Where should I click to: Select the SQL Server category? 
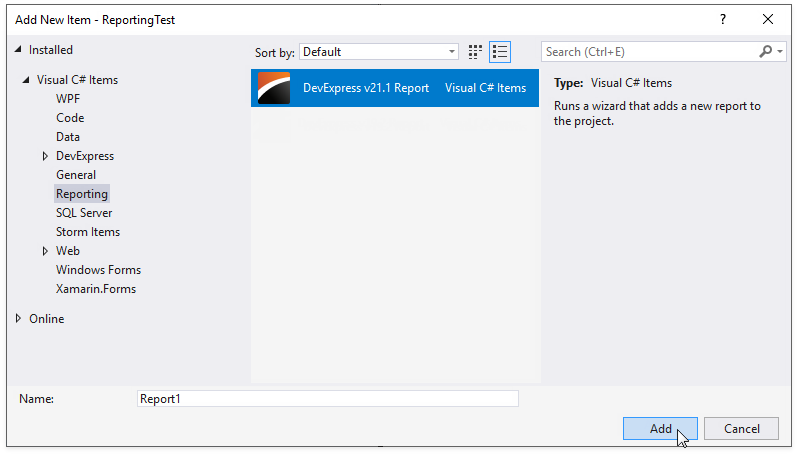point(84,213)
